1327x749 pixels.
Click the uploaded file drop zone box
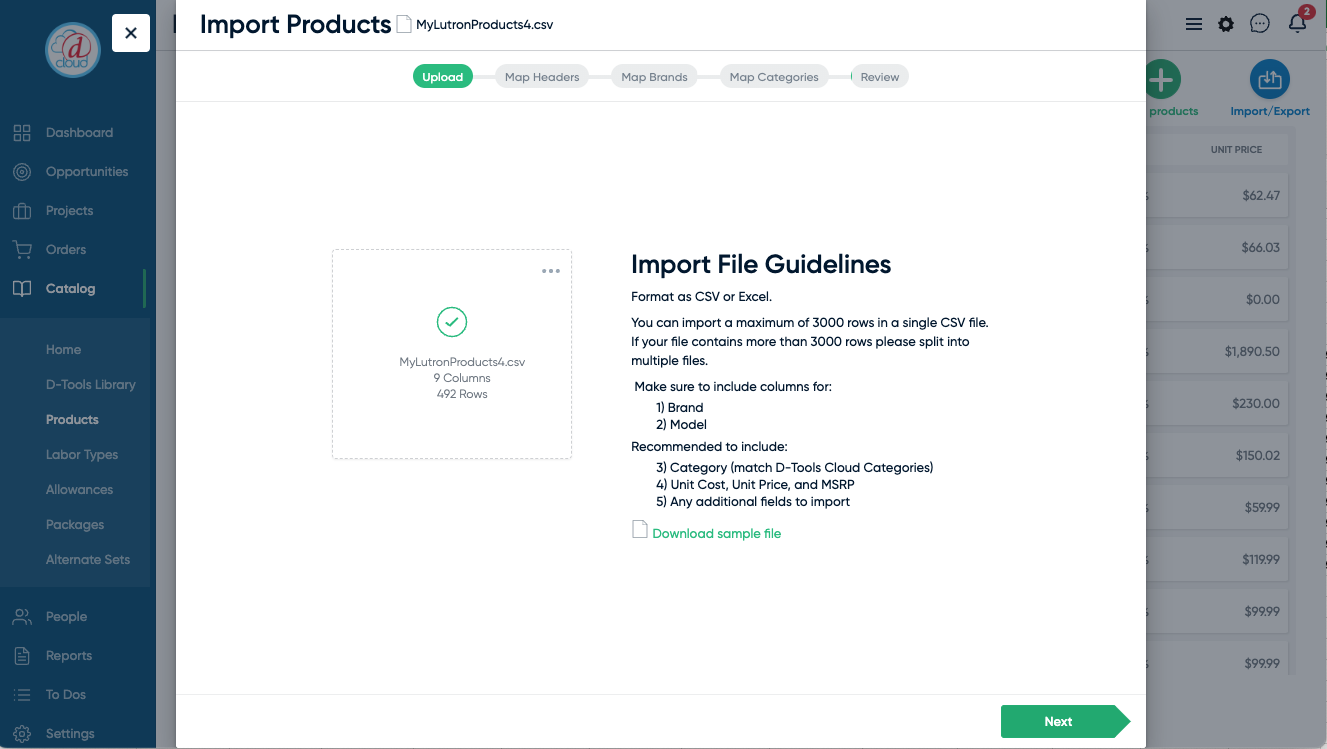(x=452, y=354)
